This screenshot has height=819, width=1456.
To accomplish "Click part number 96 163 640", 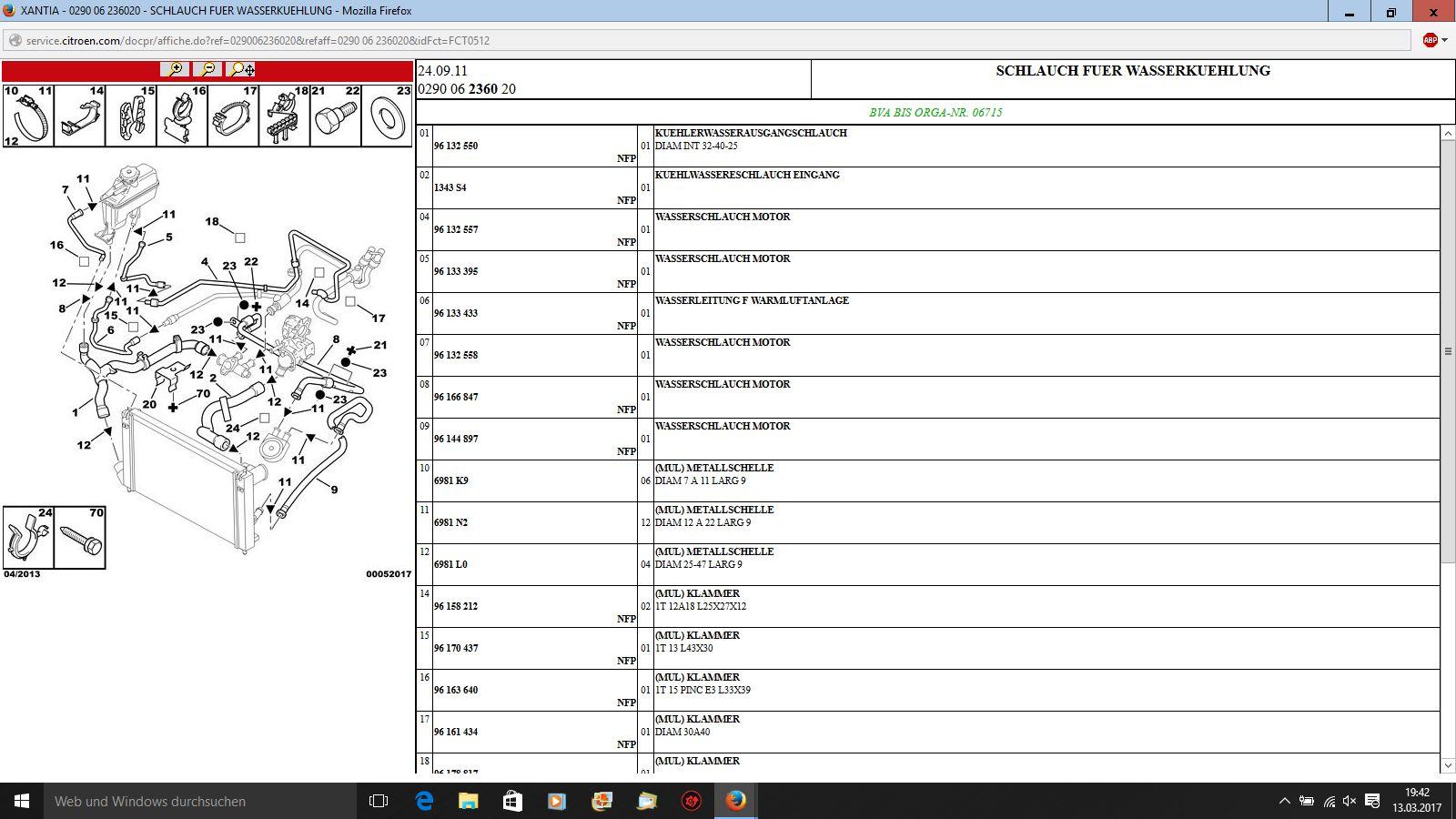I will click(x=455, y=690).
